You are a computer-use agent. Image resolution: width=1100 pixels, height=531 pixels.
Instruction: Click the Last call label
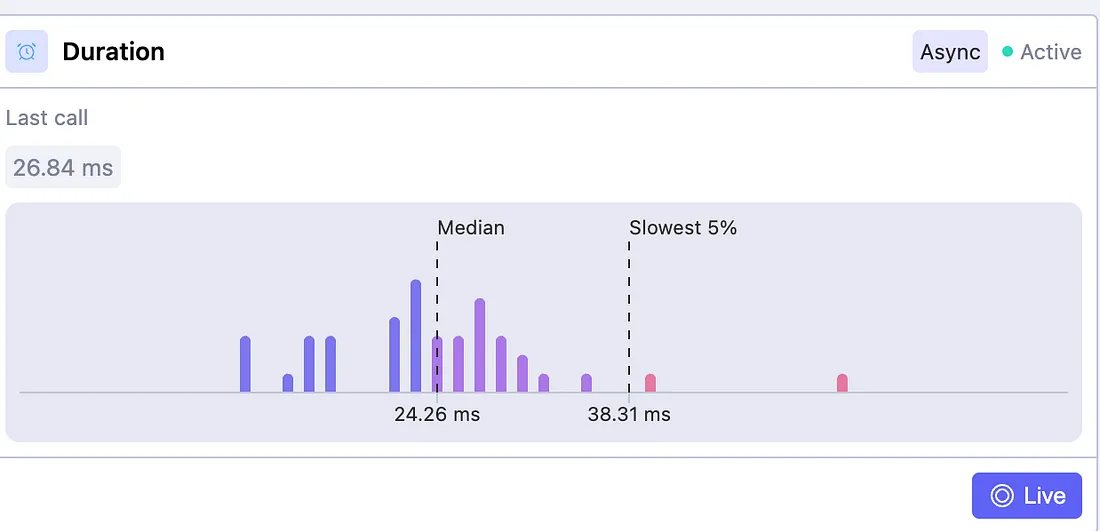[47, 118]
